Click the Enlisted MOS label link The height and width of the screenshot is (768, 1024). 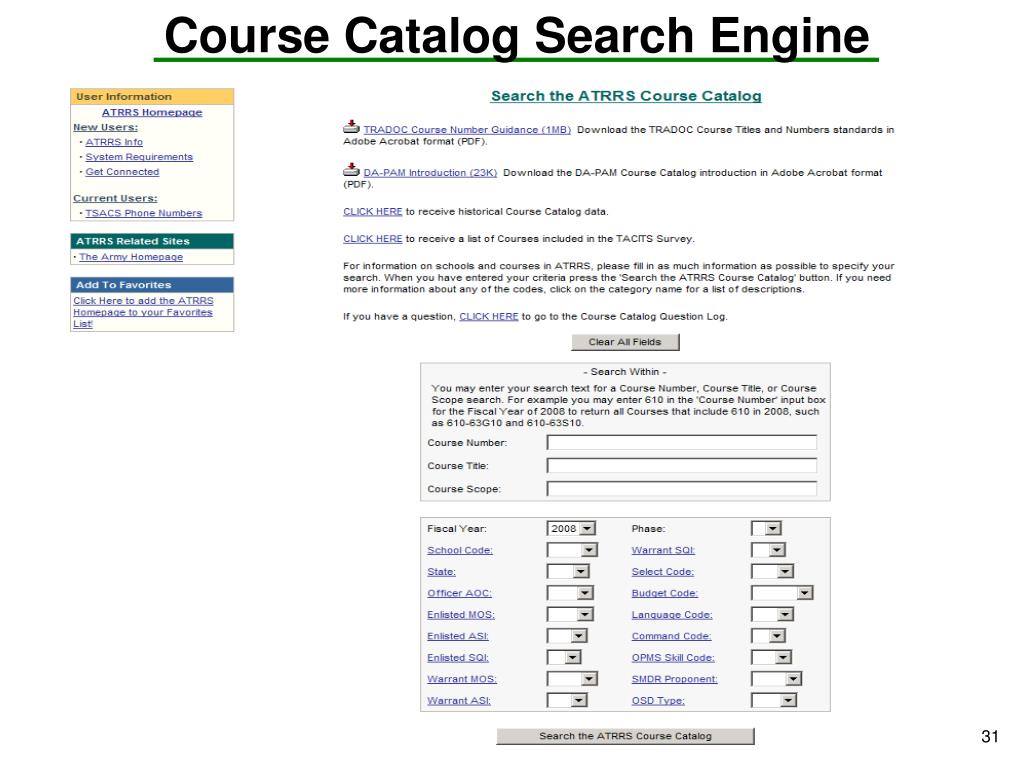click(x=461, y=615)
